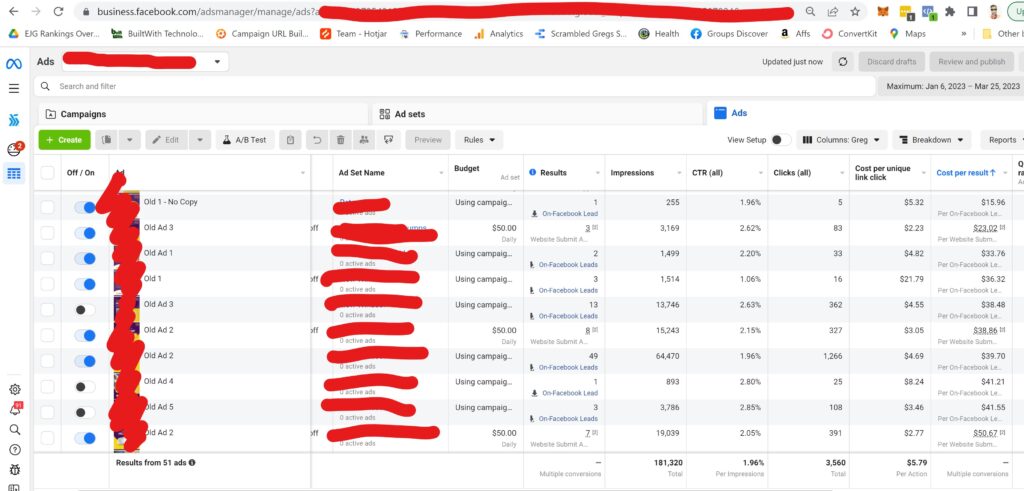Open the Analytics bookmark

(x=498, y=34)
